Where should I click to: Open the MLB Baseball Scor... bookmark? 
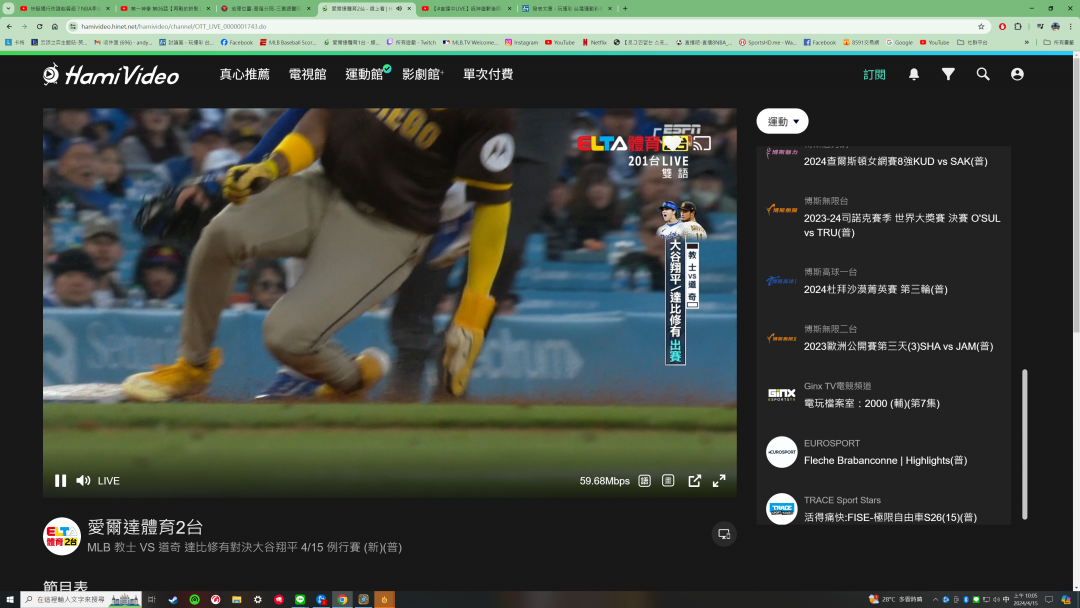[288, 42]
